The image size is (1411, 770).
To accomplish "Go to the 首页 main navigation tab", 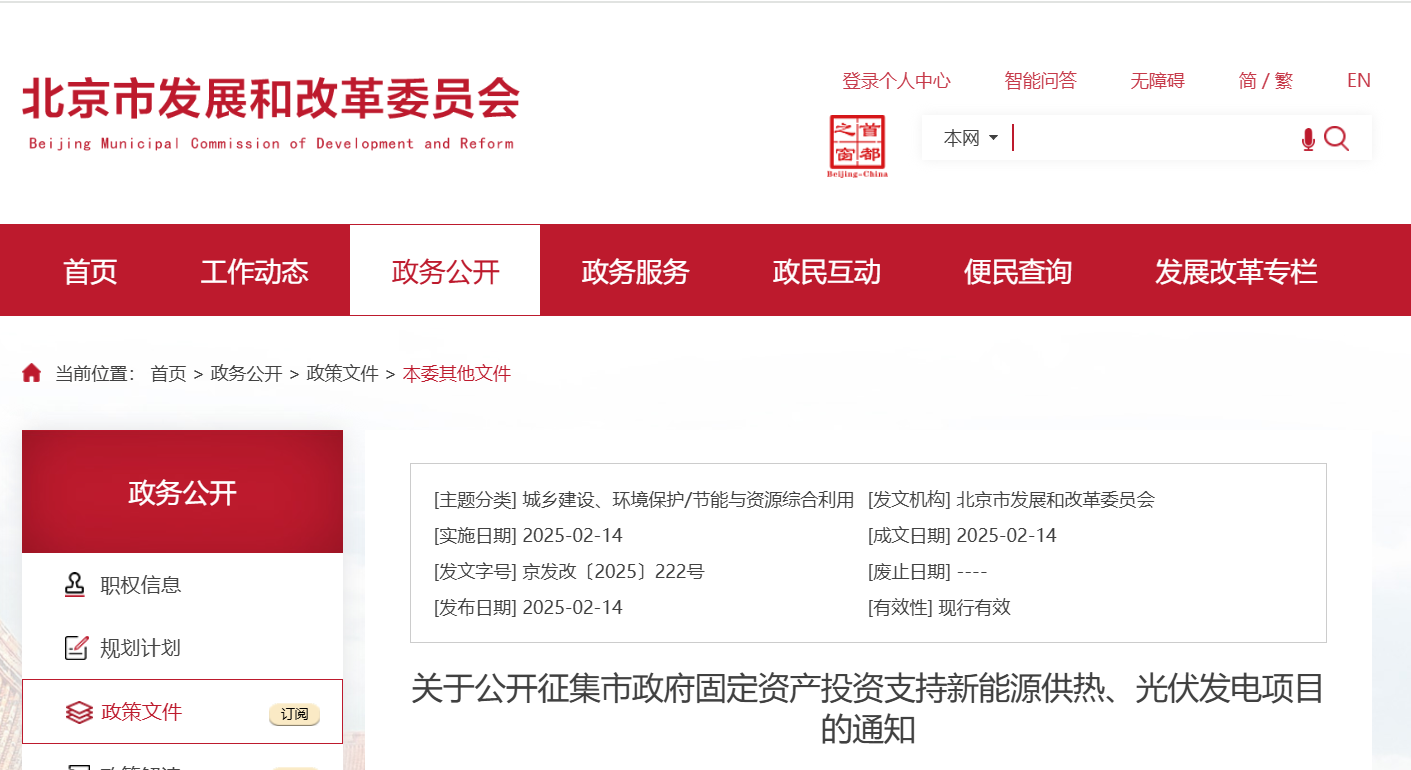I will point(90,271).
